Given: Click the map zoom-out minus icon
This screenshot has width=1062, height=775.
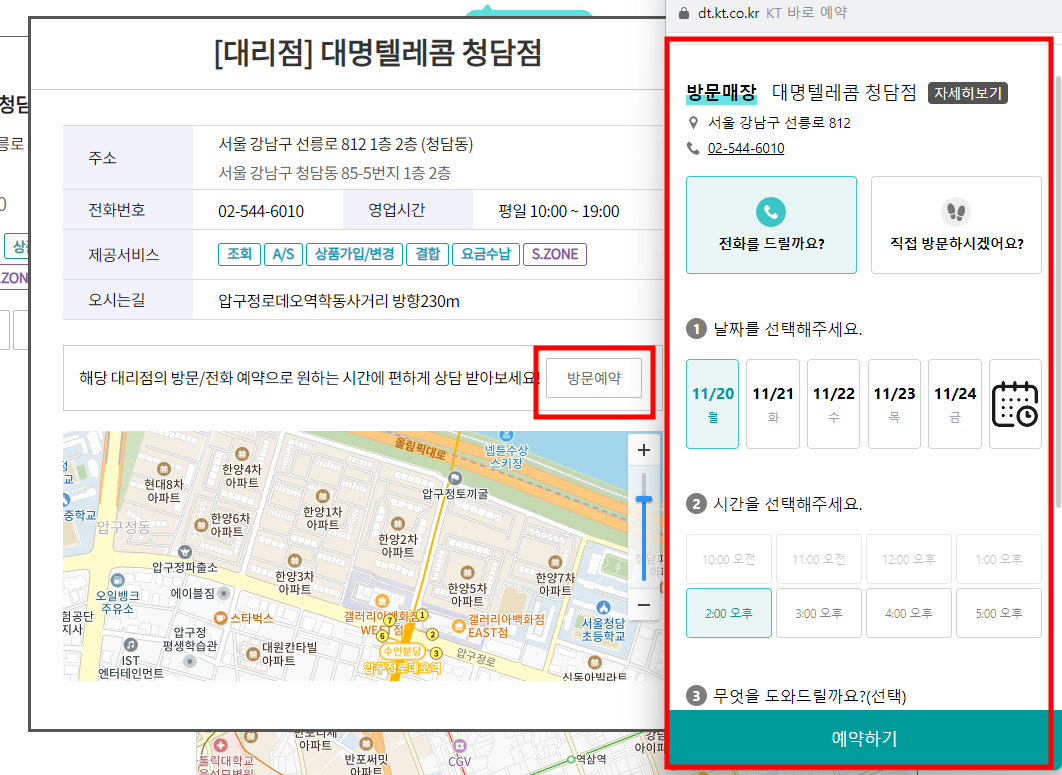Looking at the screenshot, I should tap(643, 606).
